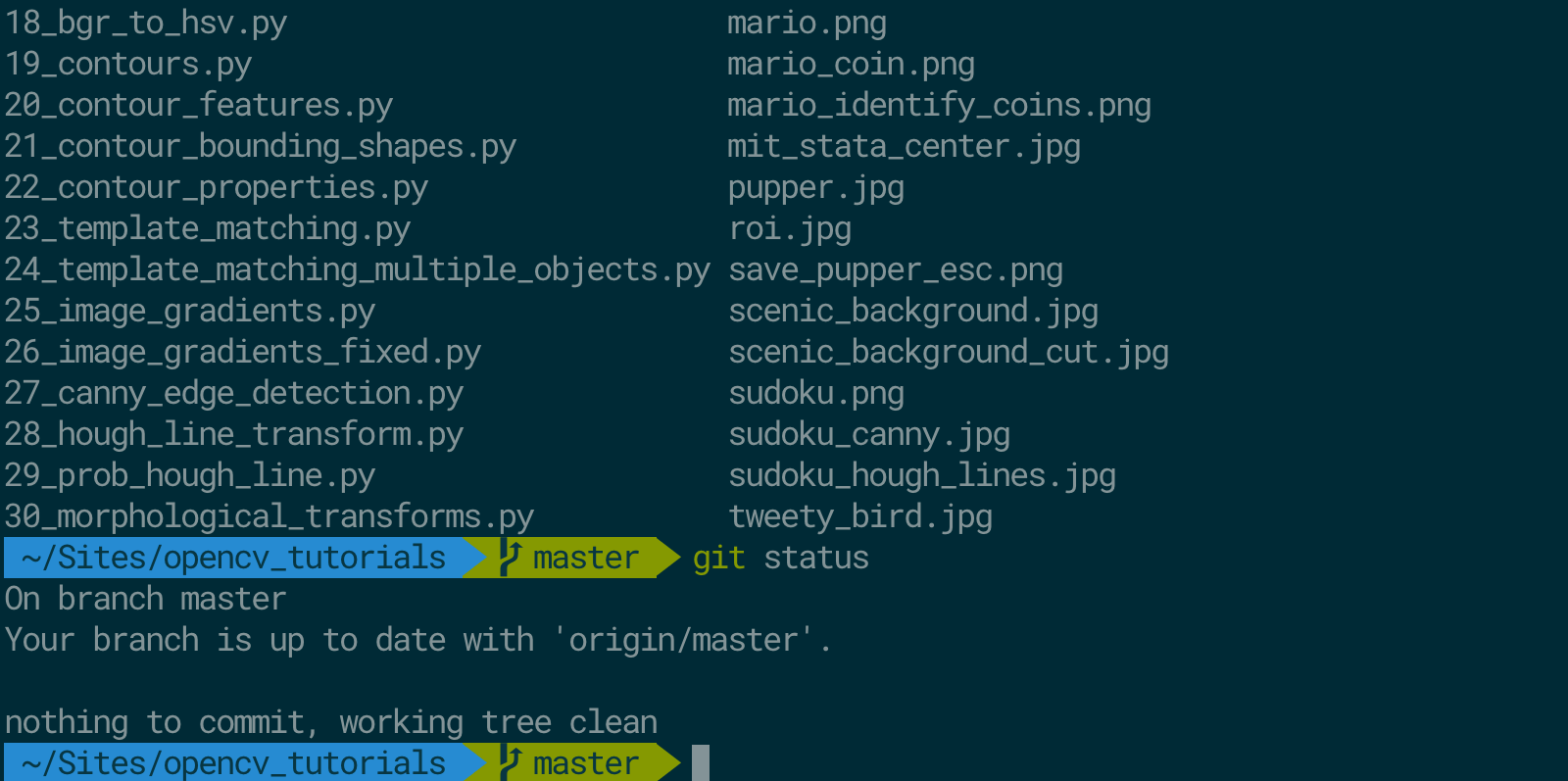Click the ~/Sites/opencv_tutorials path in the bottom prompt

click(233, 762)
